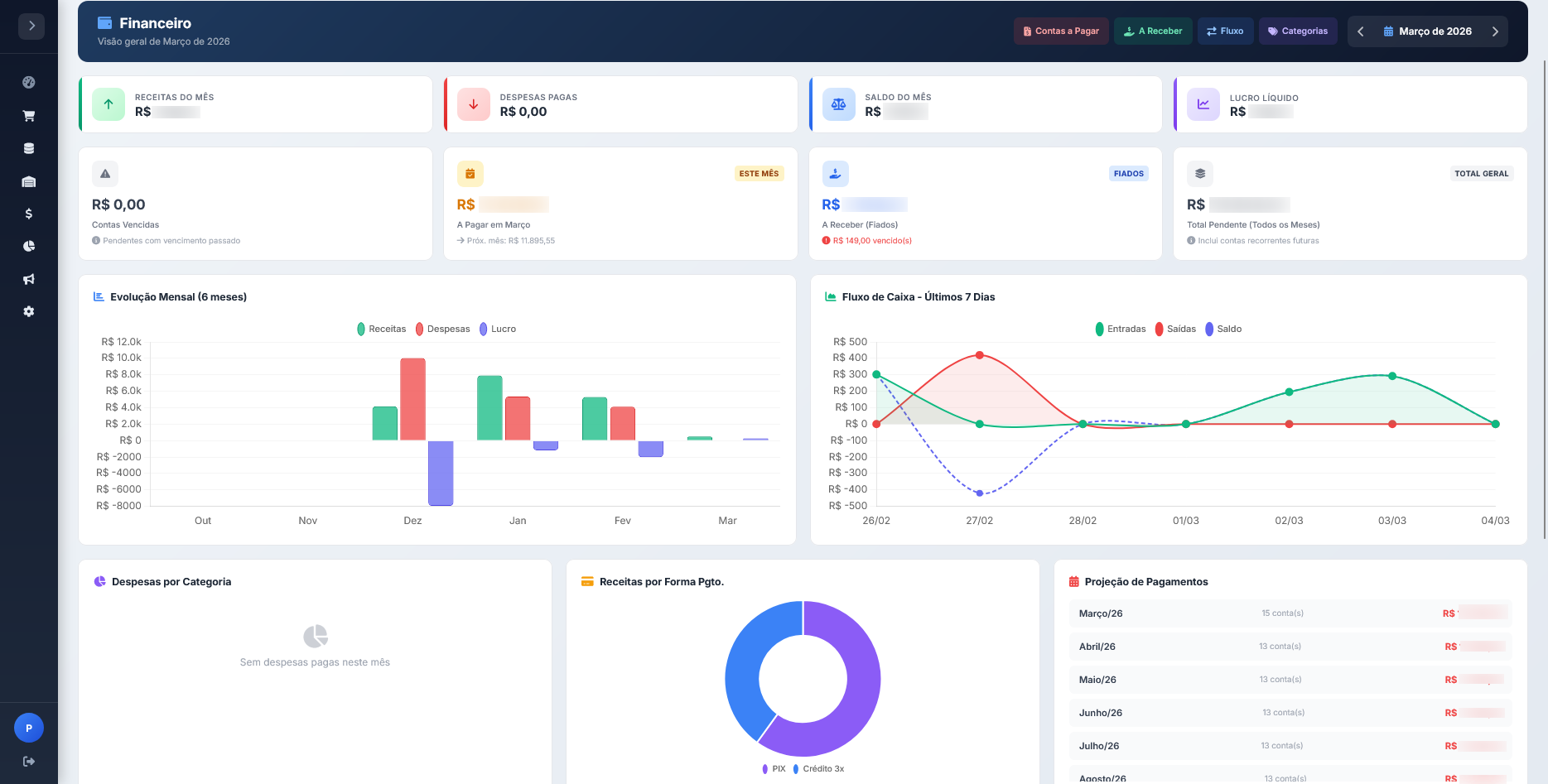Open the Categorias section
This screenshot has width=1548, height=784.
[x=1297, y=31]
